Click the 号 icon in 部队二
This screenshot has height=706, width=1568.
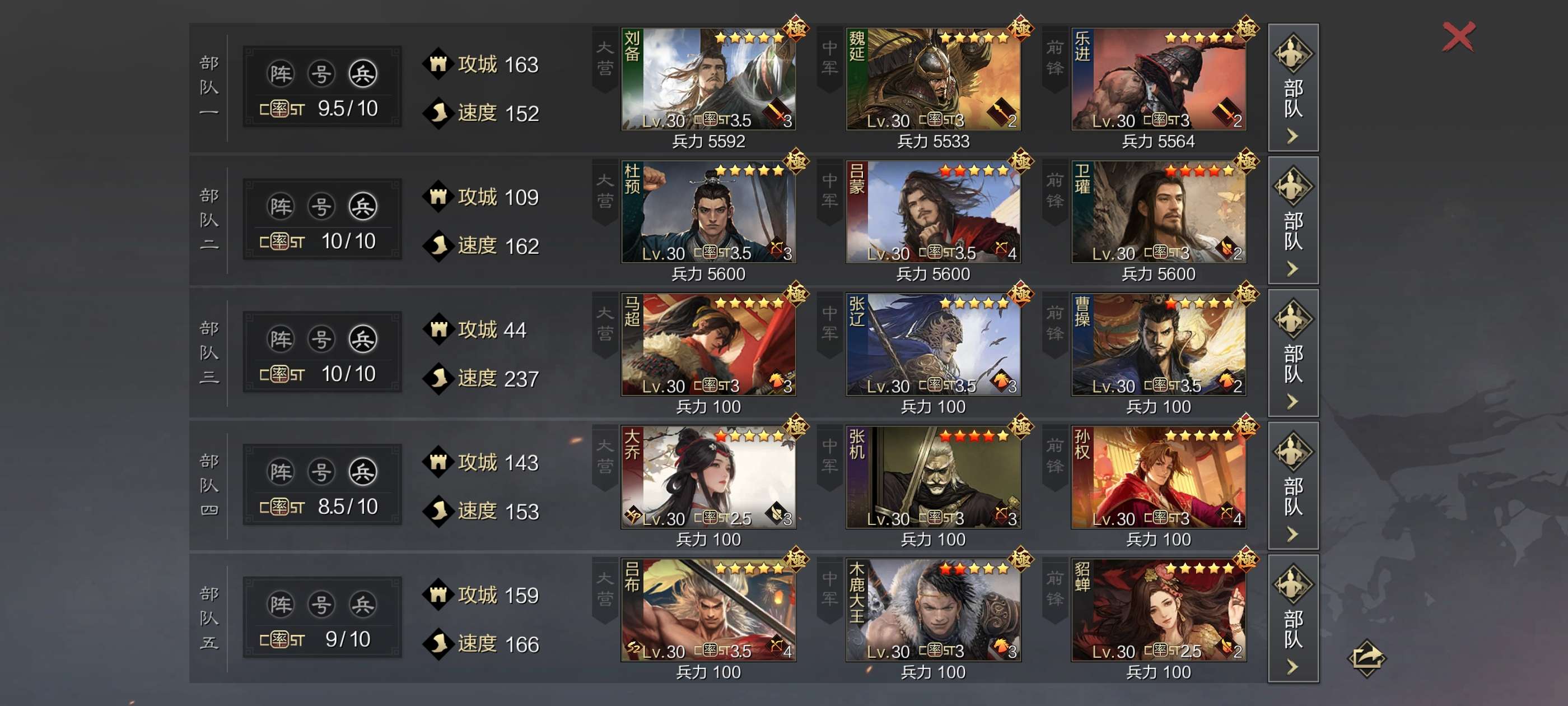[321, 207]
